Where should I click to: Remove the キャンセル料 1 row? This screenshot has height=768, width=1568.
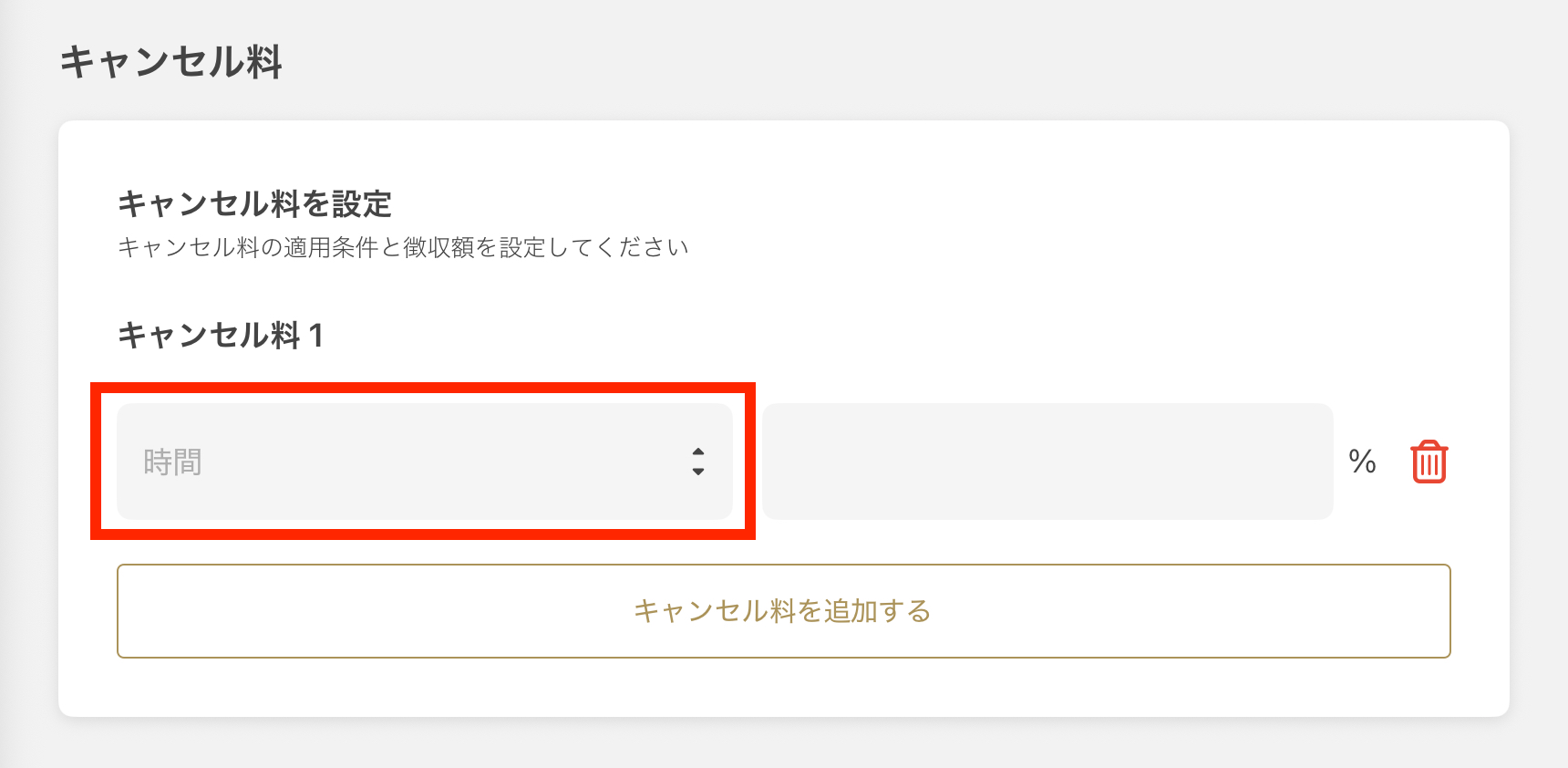[x=1429, y=462]
